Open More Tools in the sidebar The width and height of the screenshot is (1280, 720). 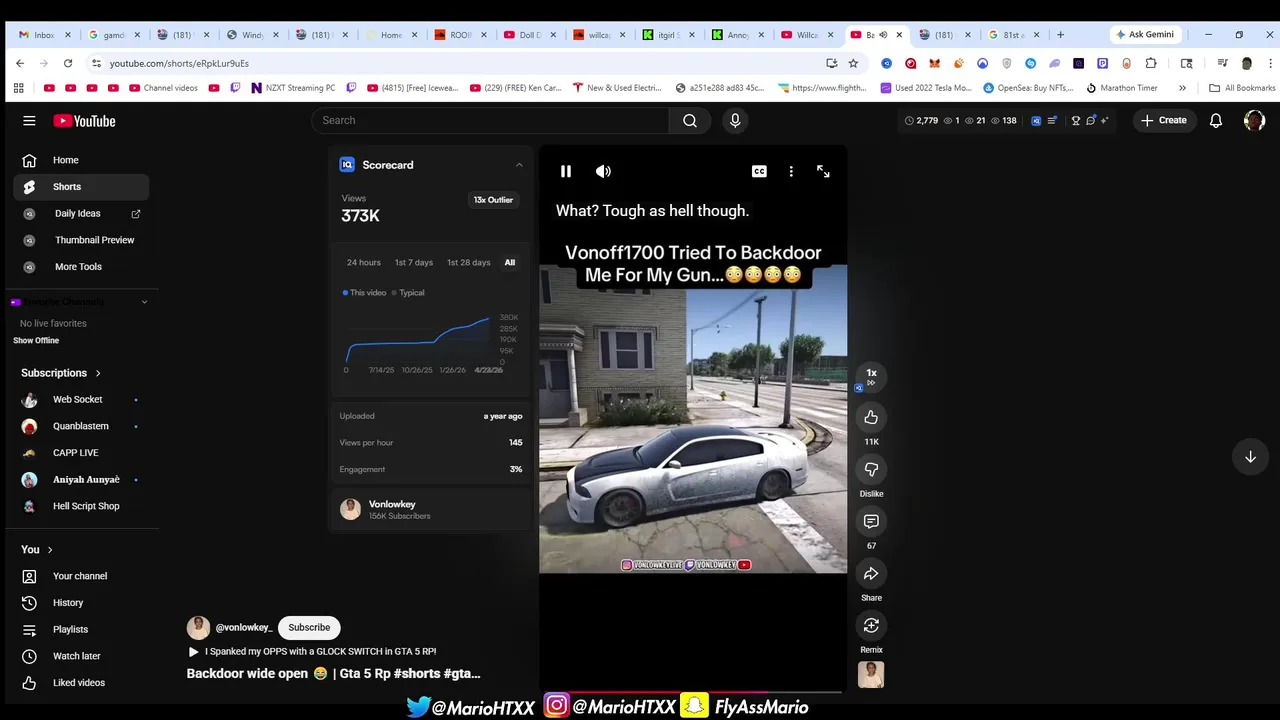81,267
